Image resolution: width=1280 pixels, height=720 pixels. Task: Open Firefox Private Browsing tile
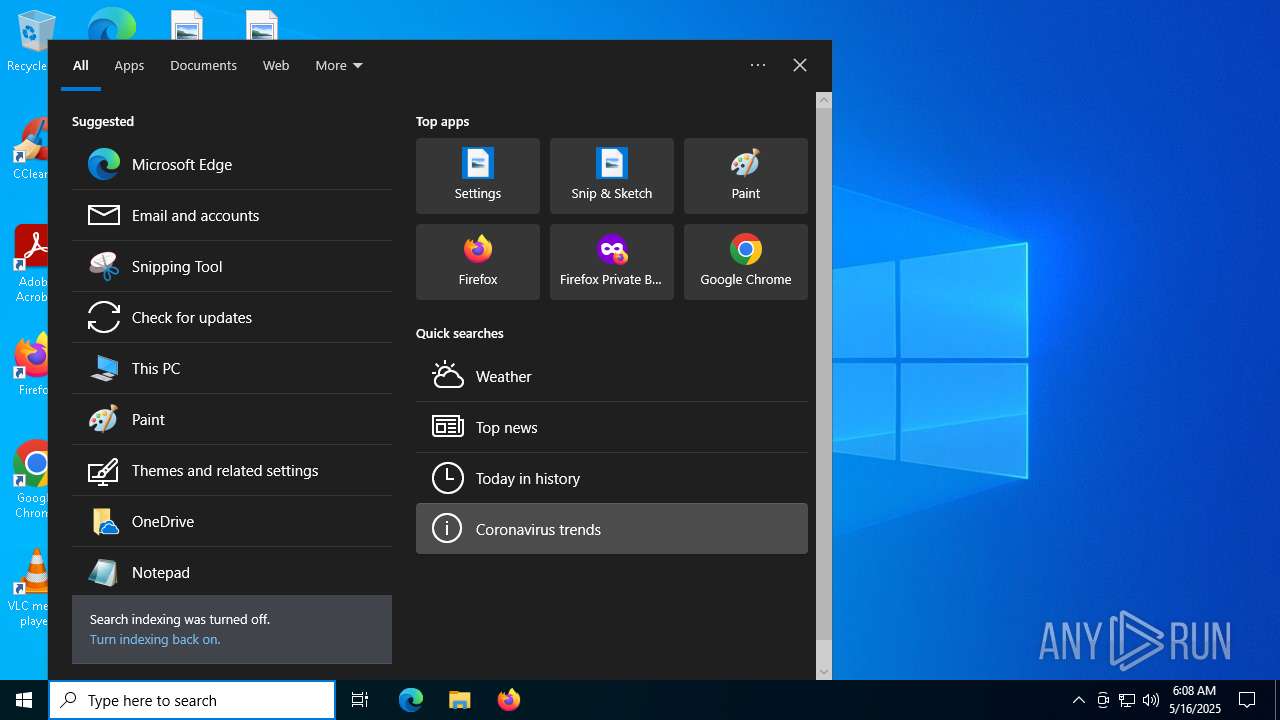(612, 262)
